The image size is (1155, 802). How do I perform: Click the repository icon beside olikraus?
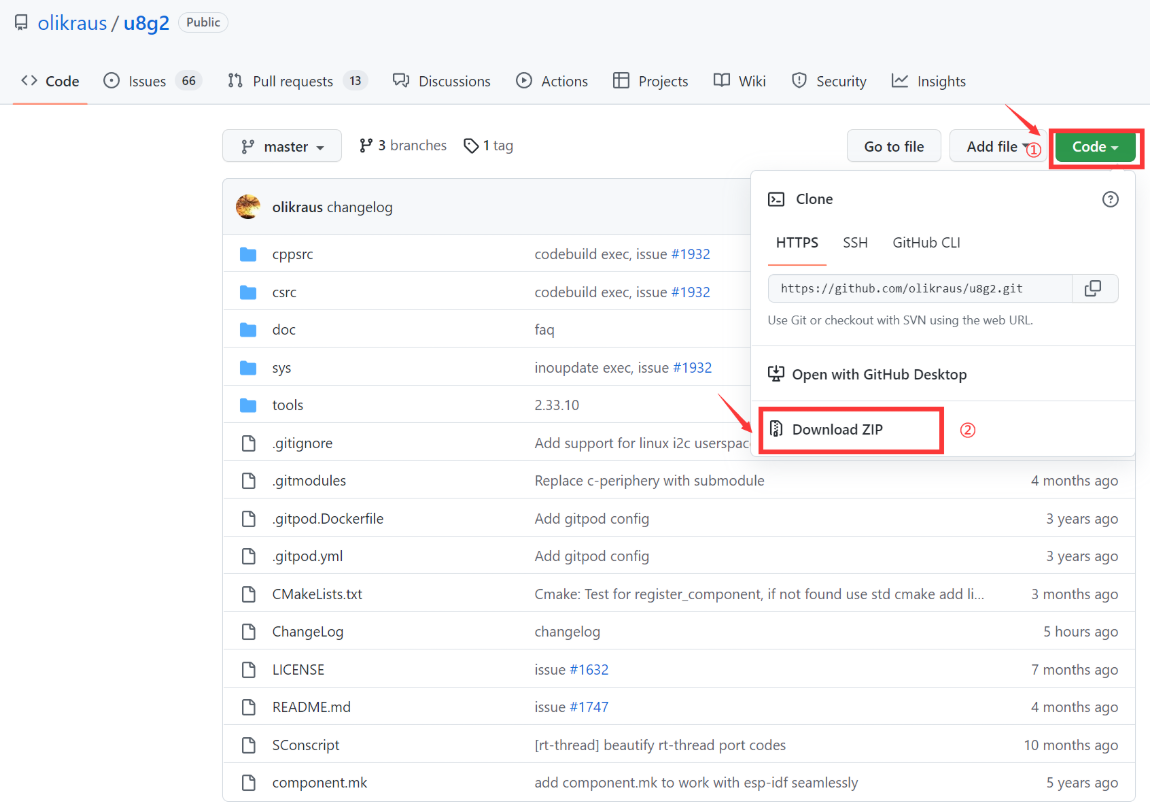pos(21,23)
